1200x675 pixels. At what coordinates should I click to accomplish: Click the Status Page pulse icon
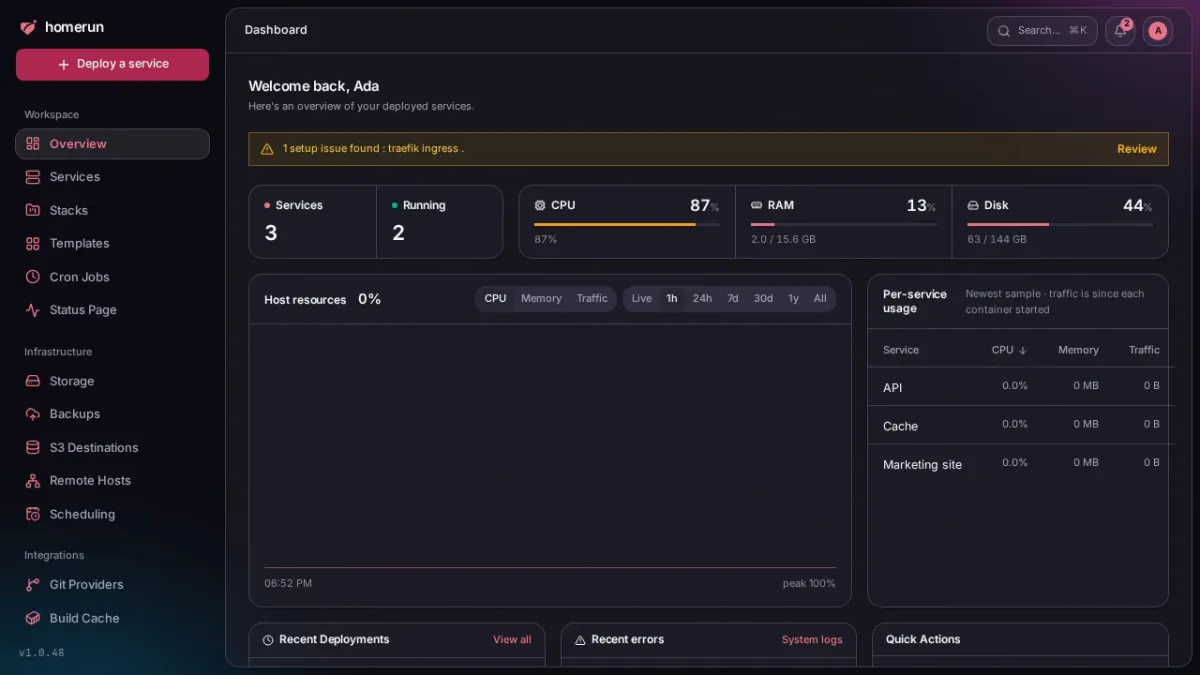33,310
